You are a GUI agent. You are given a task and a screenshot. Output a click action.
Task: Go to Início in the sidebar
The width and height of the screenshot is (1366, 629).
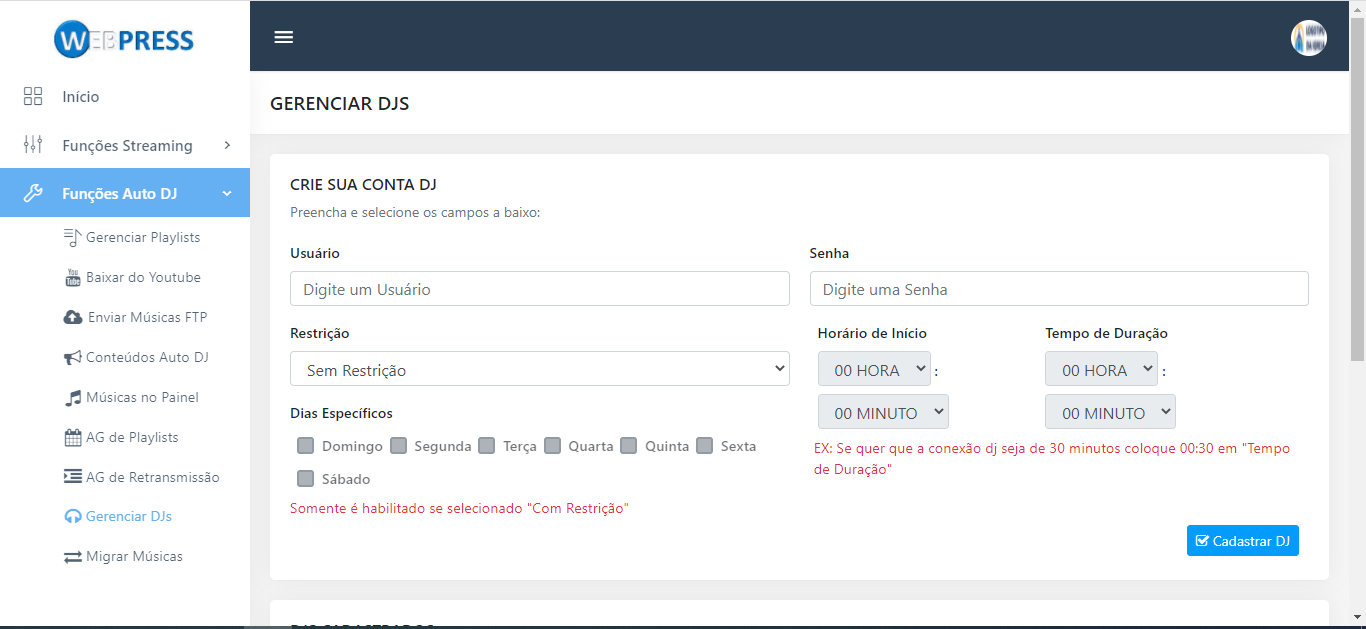pos(81,97)
